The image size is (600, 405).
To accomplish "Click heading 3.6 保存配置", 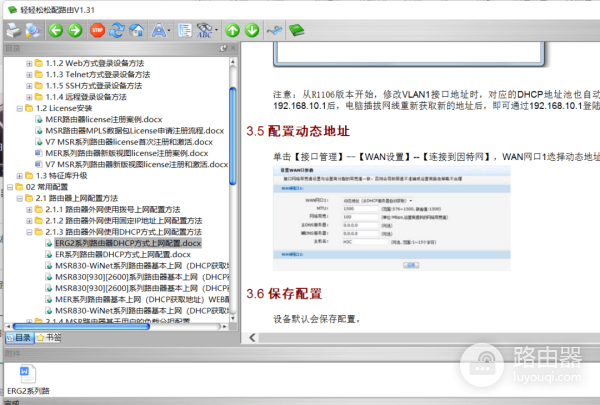I will pos(284,294).
